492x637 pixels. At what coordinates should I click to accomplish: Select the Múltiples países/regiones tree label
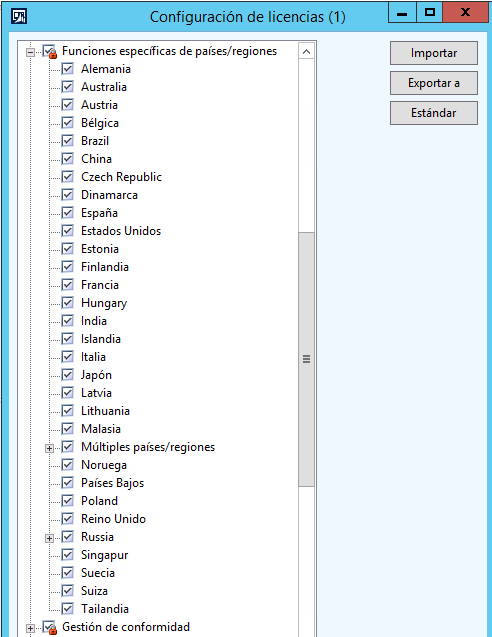[148, 447]
